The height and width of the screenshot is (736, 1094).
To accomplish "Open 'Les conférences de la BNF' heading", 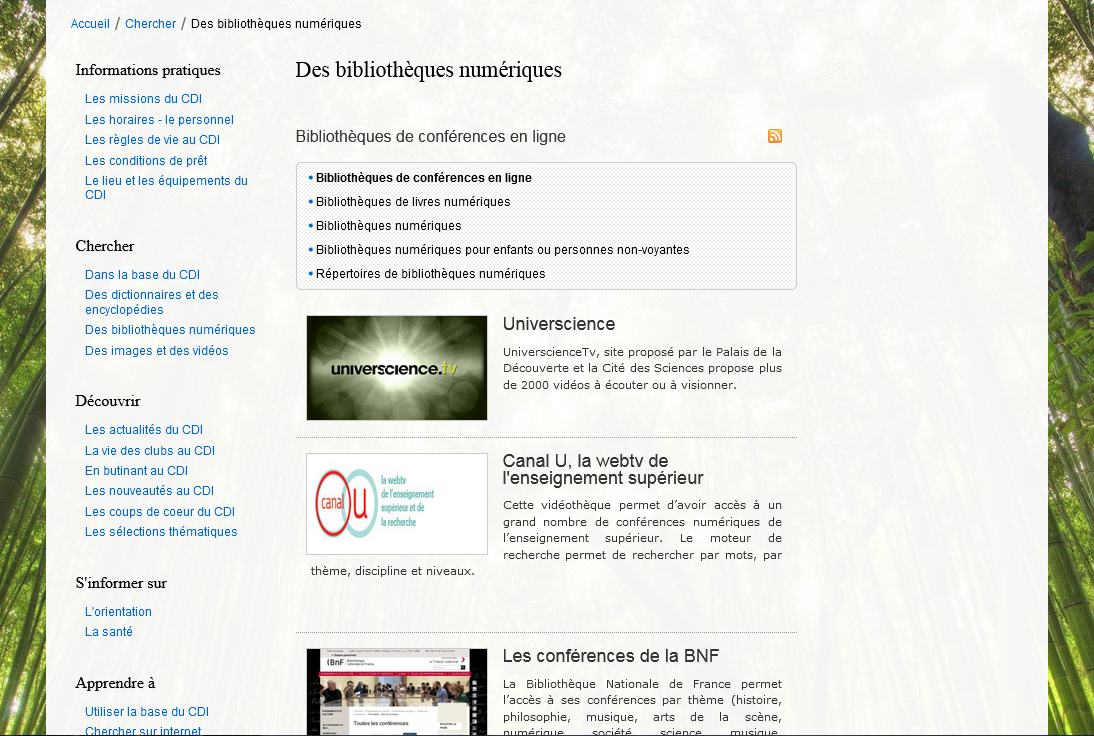I will 610,657.
